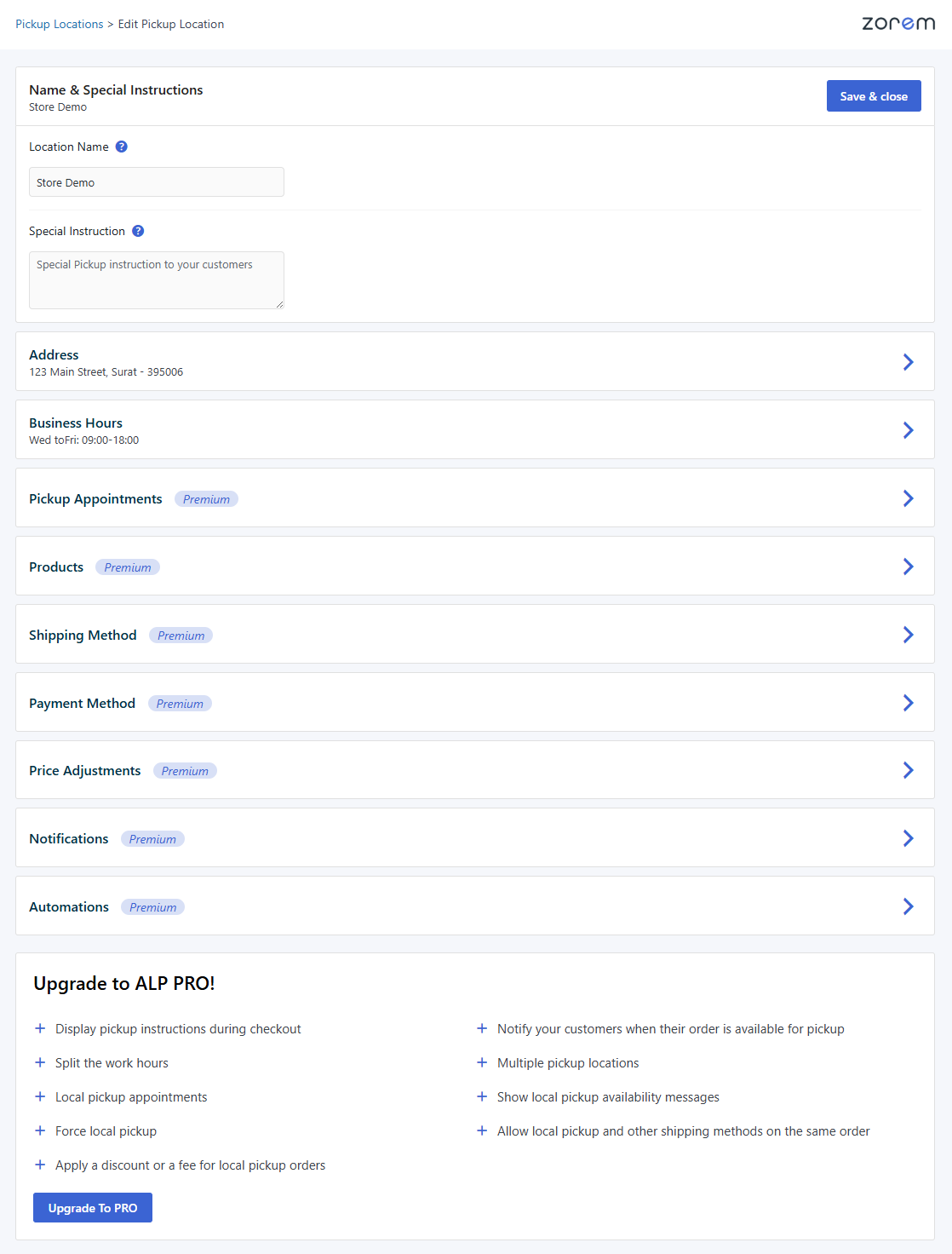The width and height of the screenshot is (952, 1254).
Task: Click plus icon beside Notify your customers
Action: point(482,1028)
